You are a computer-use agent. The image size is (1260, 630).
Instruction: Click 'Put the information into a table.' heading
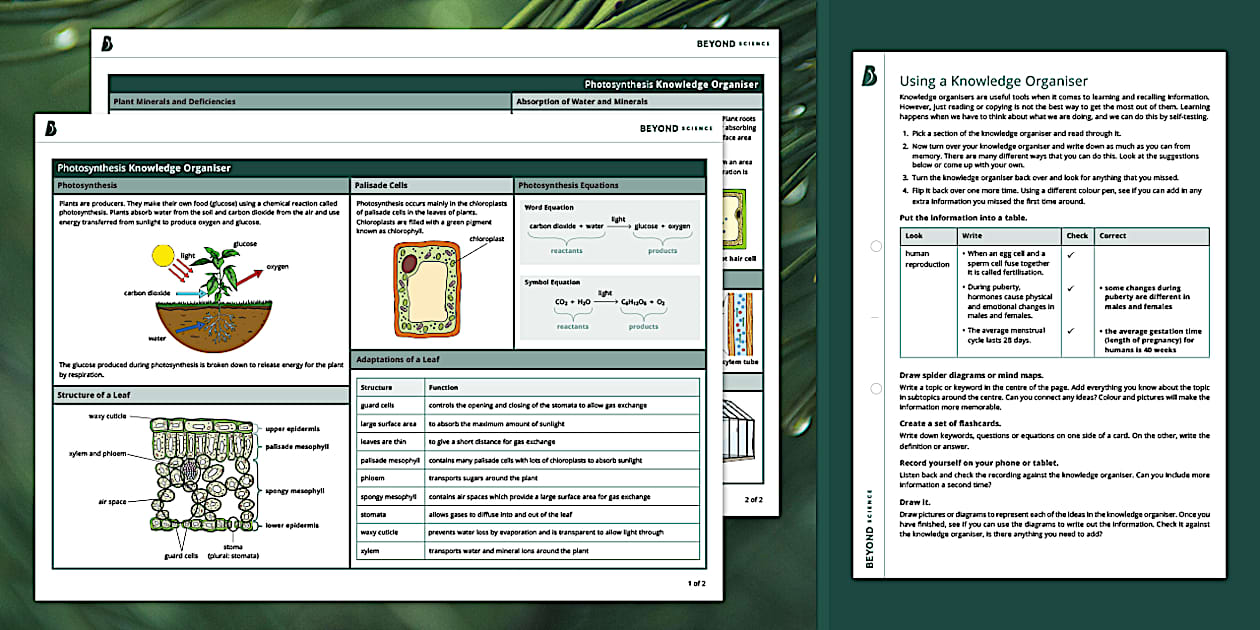[x=963, y=217]
